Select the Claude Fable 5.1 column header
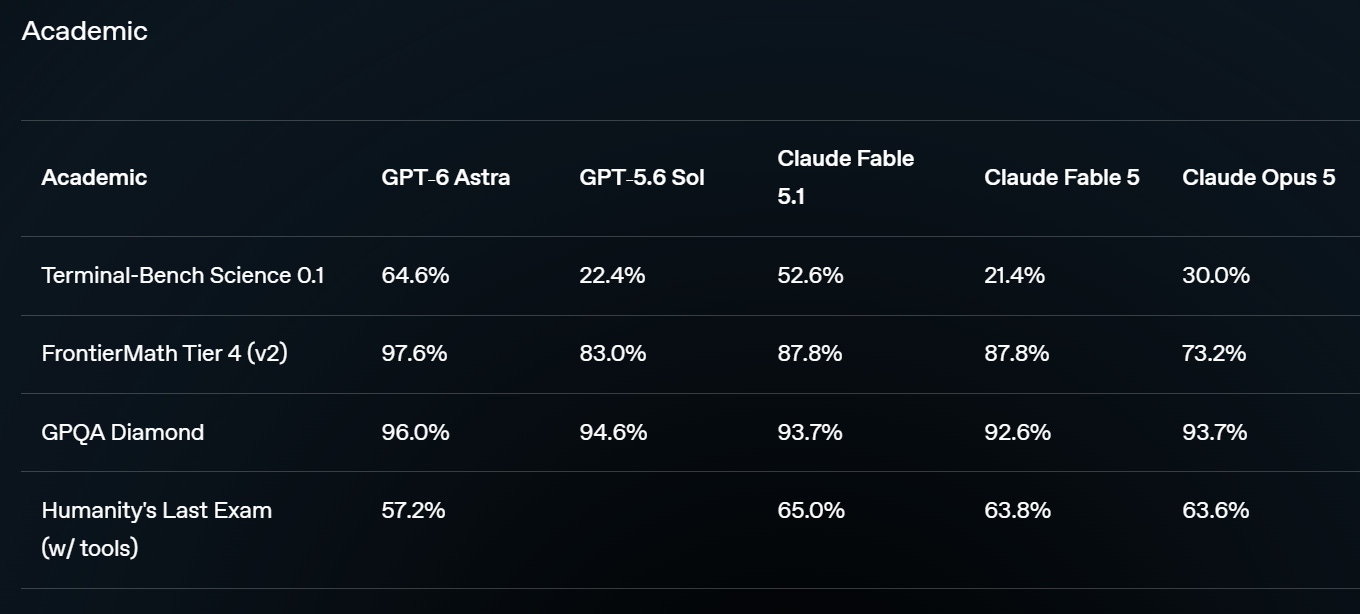Screen dimensions: 1360x614 [846, 177]
